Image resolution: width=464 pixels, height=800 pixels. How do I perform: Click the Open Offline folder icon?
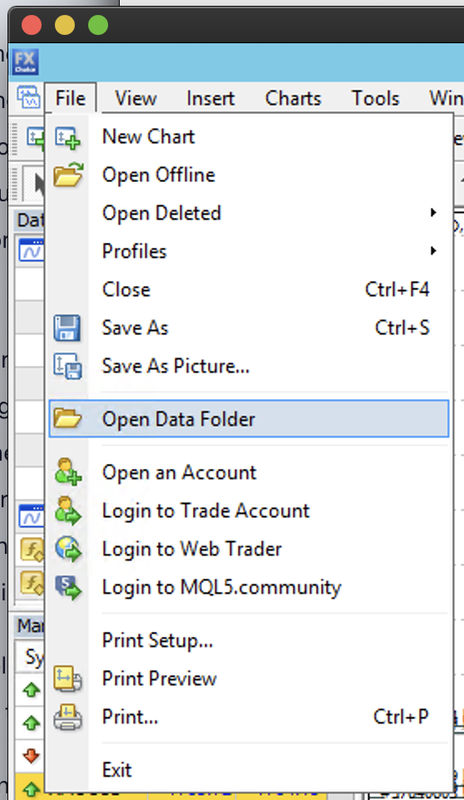click(68, 175)
